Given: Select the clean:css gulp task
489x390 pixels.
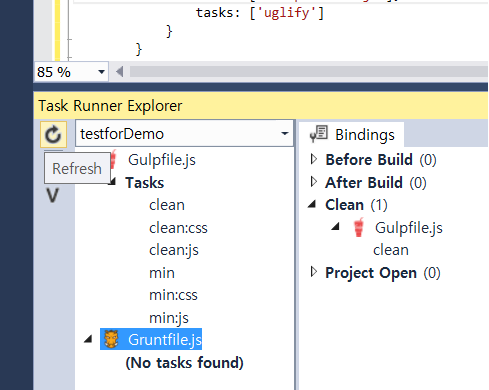Looking at the screenshot, I should coord(178,228).
